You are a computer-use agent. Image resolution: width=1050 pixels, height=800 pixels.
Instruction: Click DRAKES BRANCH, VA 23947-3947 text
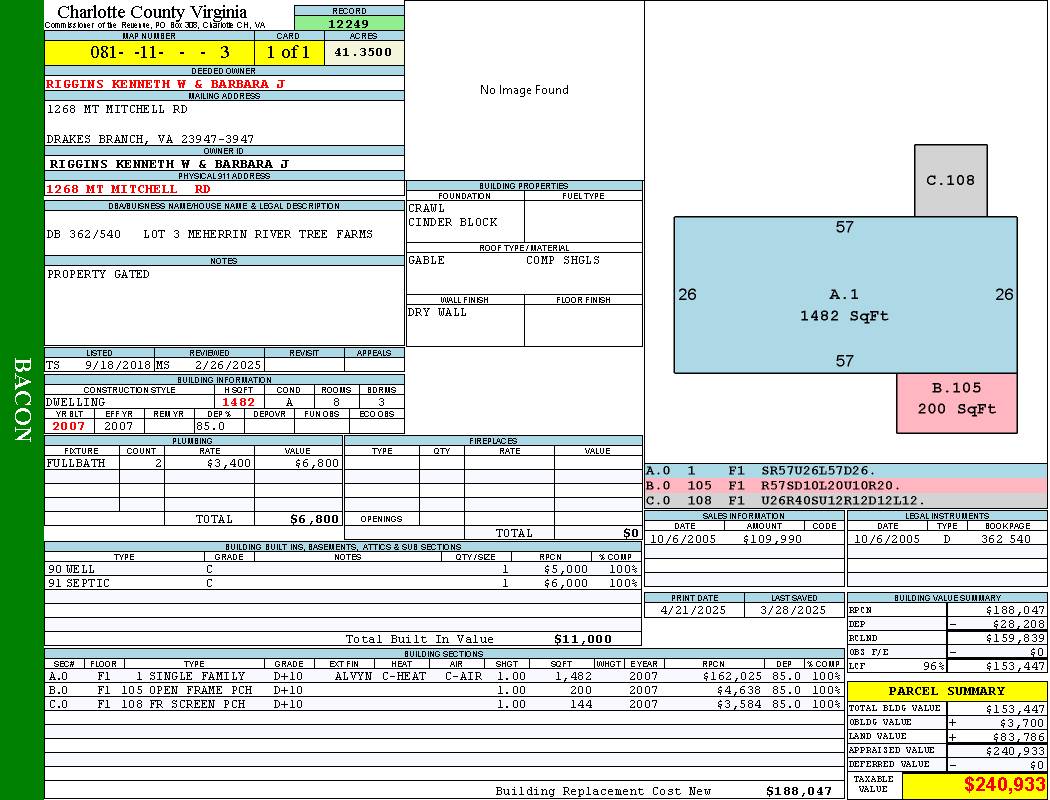point(150,139)
